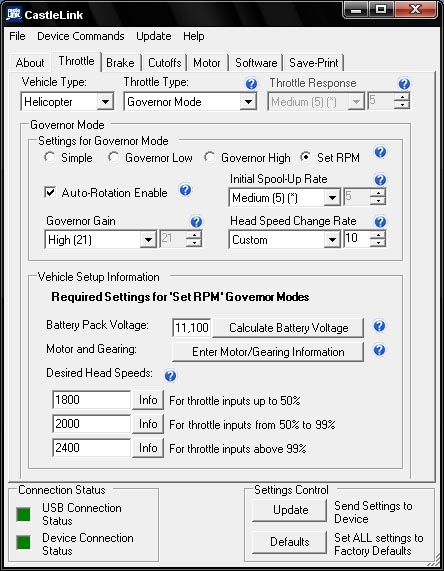Open help for Desired Head Speeds

point(170,375)
